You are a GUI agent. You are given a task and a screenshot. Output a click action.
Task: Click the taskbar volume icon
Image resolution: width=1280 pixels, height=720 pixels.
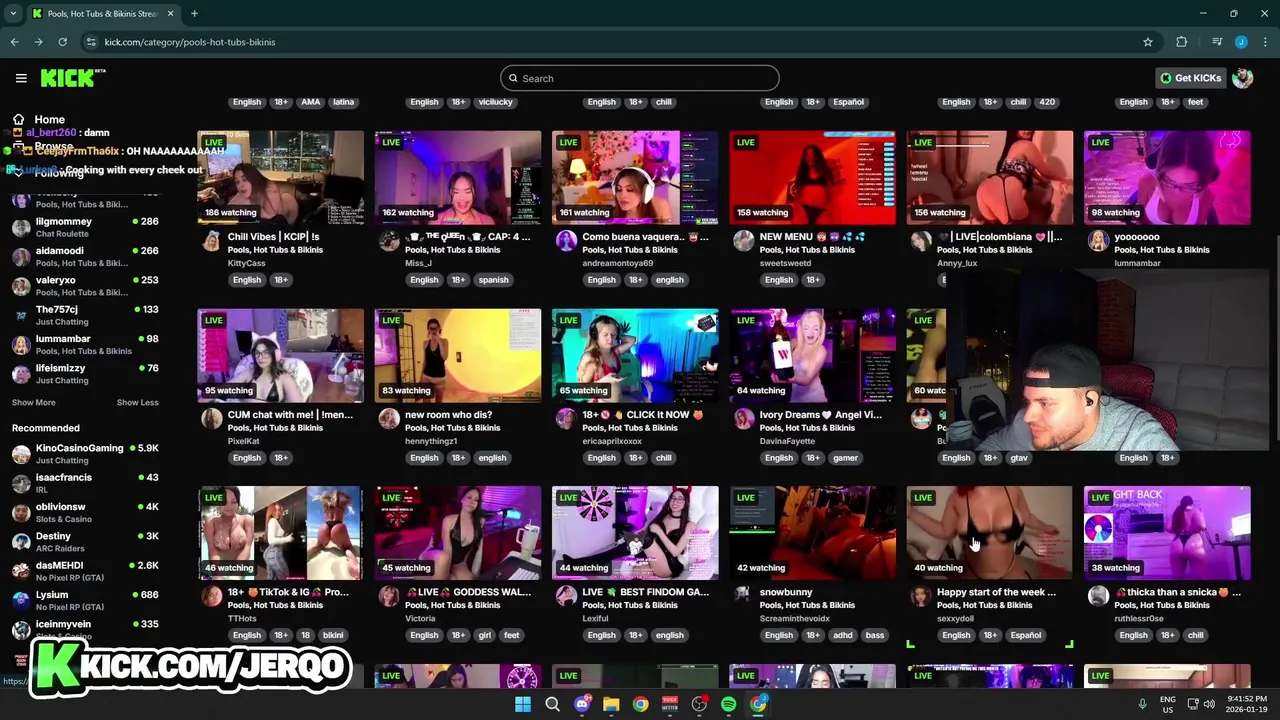pos(1208,704)
